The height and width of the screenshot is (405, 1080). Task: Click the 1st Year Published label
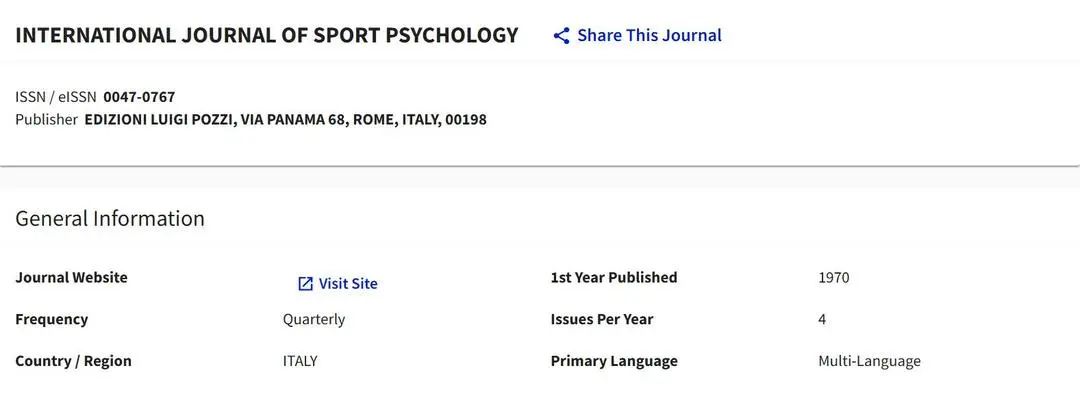click(x=614, y=278)
